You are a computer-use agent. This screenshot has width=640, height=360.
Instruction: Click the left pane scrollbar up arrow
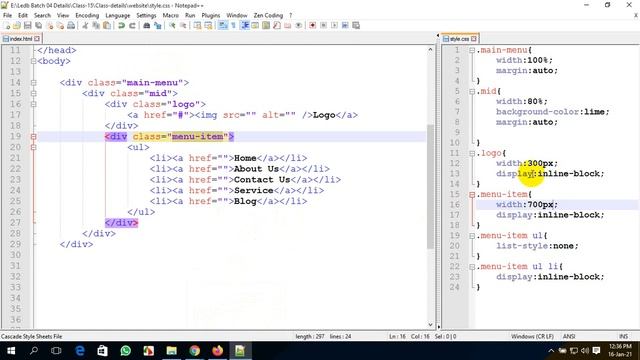pos(430,50)
